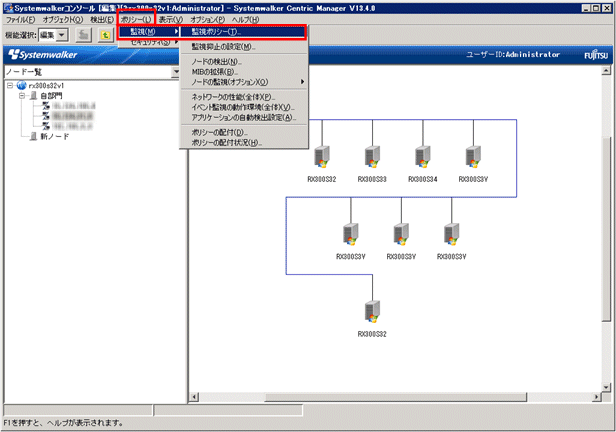The image size is (616, 432).
Task: Choose 監視ポリシー(T)... menu entry
Action: point(243,32)
